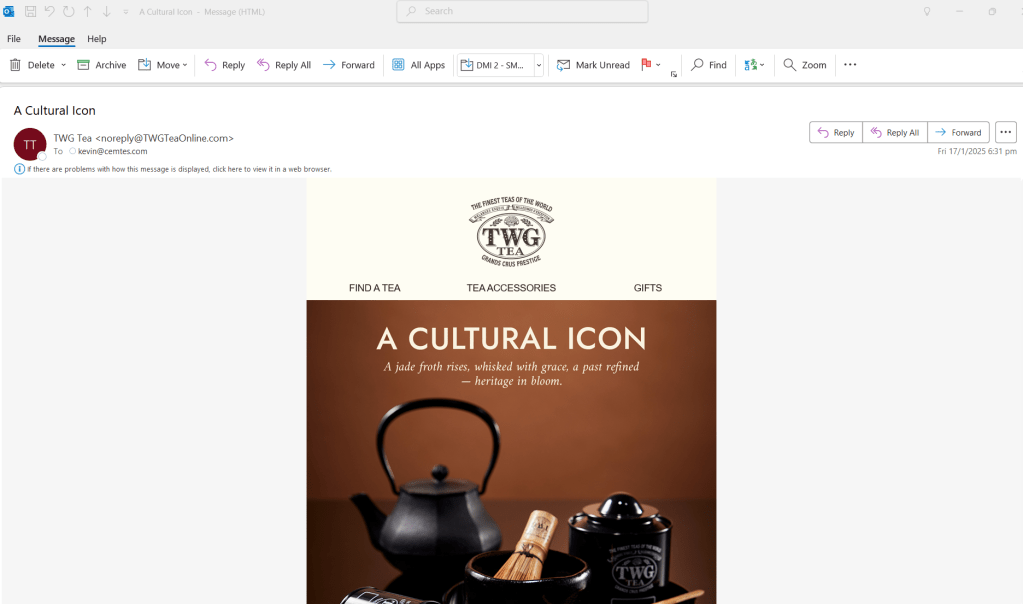Click in the Search box

pos(522,11)
